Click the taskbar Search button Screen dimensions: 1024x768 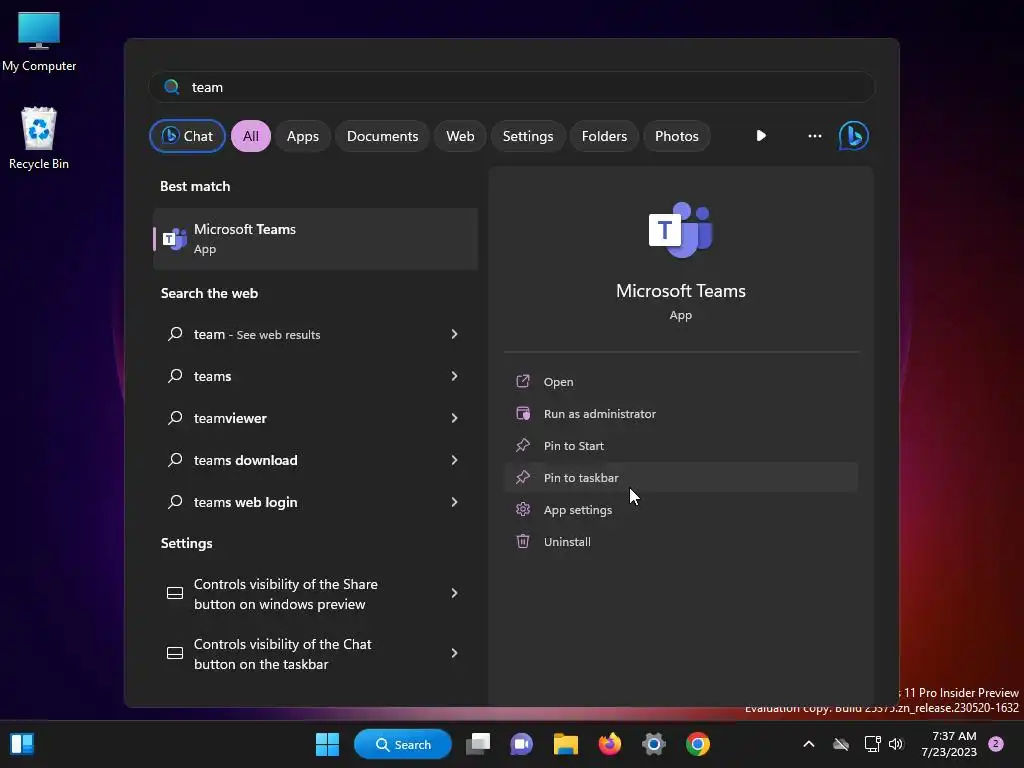click(402, 744)
